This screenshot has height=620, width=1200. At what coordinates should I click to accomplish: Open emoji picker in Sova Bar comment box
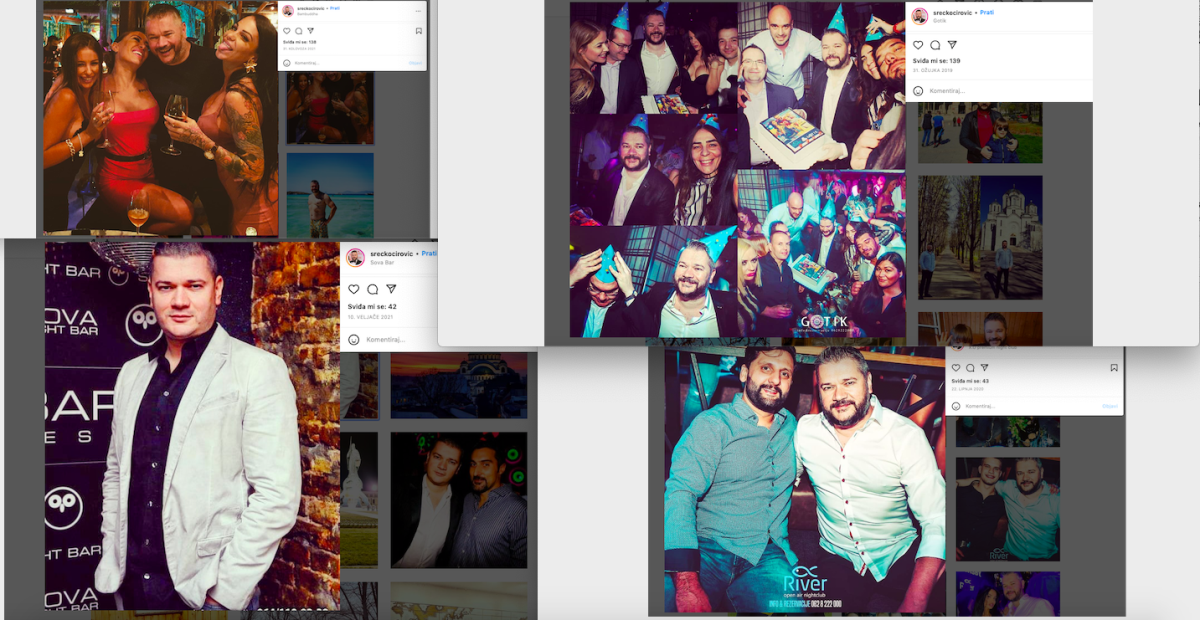pyautogui.click(x=353, y=339)
